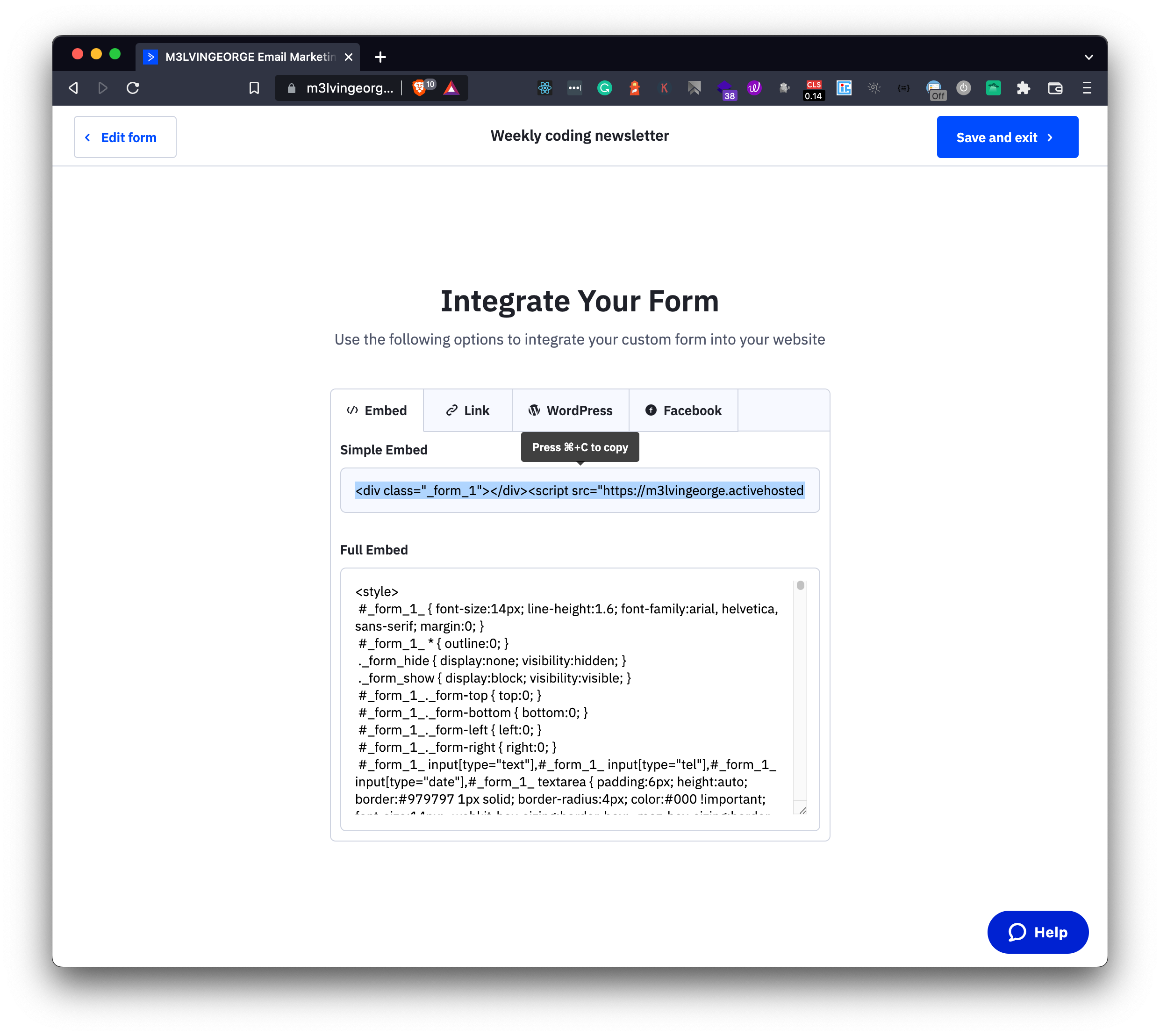Click the red K extension icon

[x=665, y=88]
